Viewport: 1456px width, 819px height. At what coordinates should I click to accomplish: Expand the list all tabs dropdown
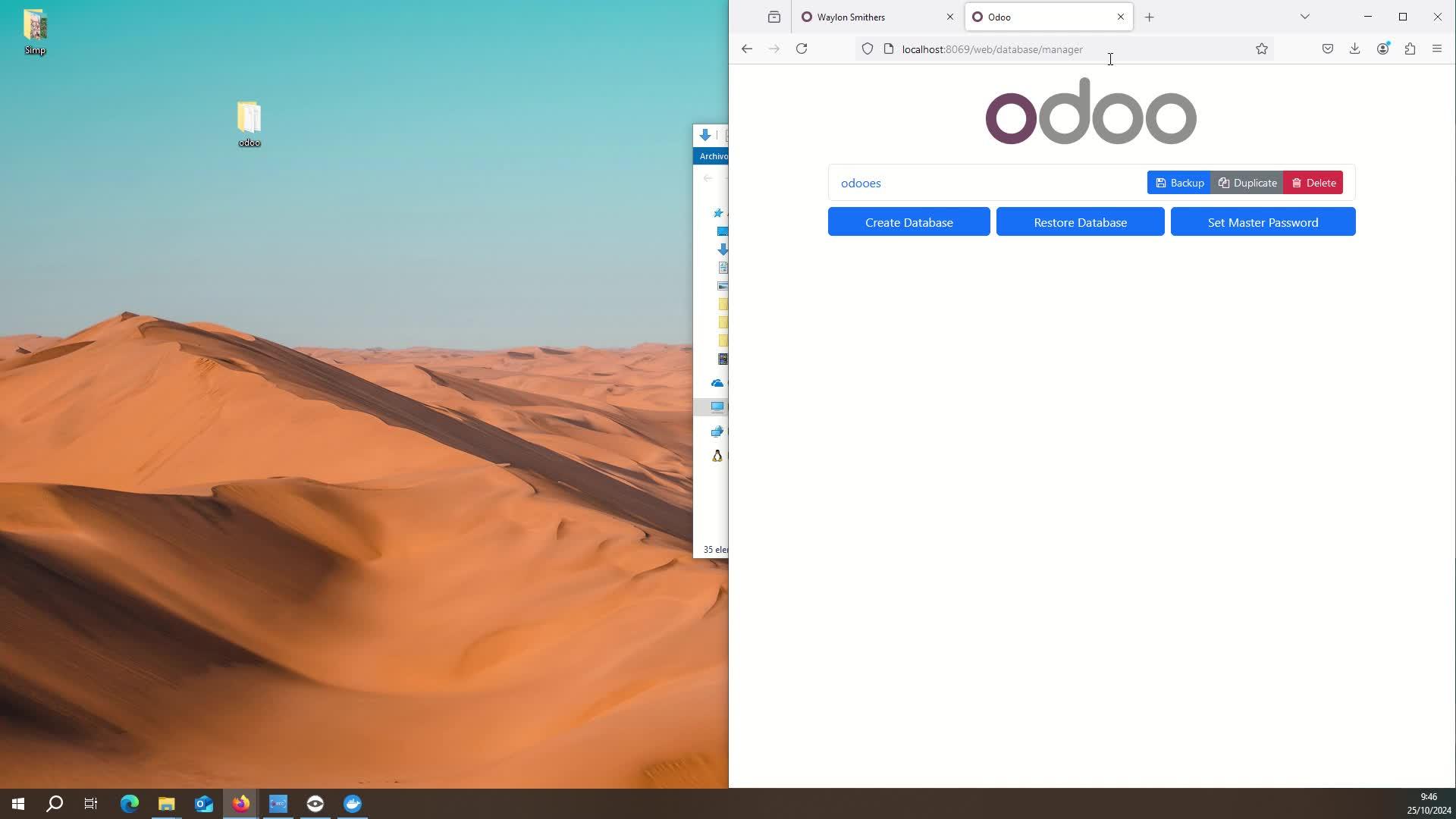point(1305,17)
